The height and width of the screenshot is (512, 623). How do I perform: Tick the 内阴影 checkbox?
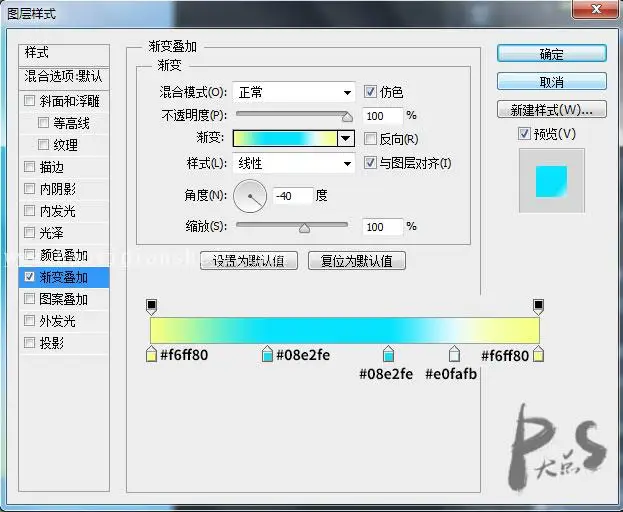29,188
